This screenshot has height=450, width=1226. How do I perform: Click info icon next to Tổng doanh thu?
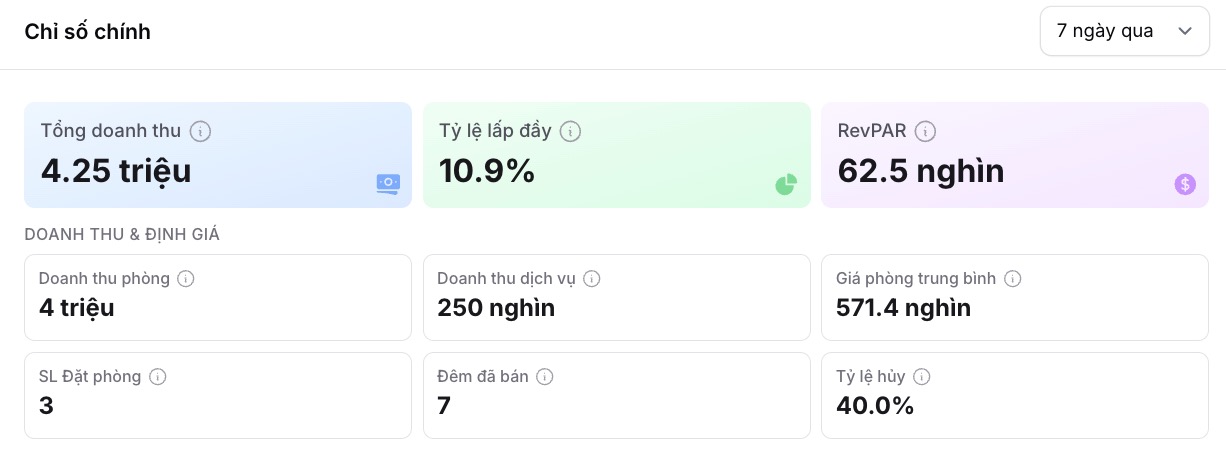coord(200,131)
